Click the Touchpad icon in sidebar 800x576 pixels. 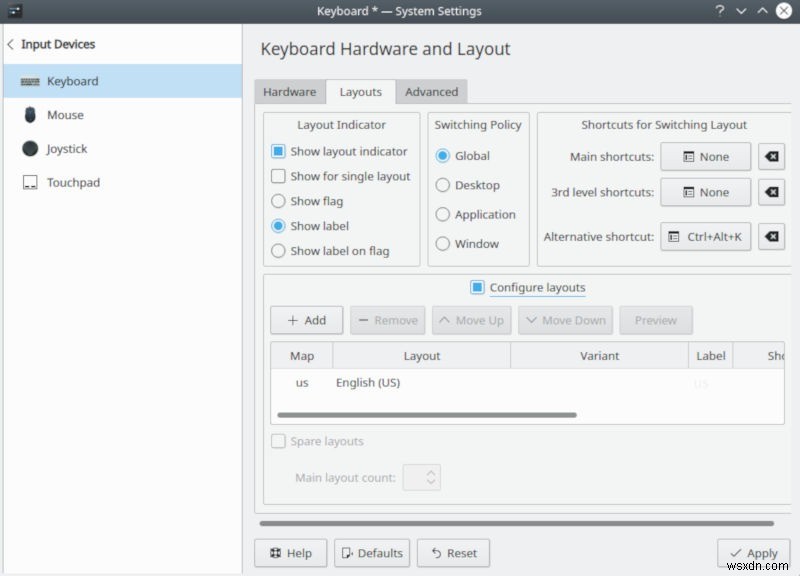(30, 183)
